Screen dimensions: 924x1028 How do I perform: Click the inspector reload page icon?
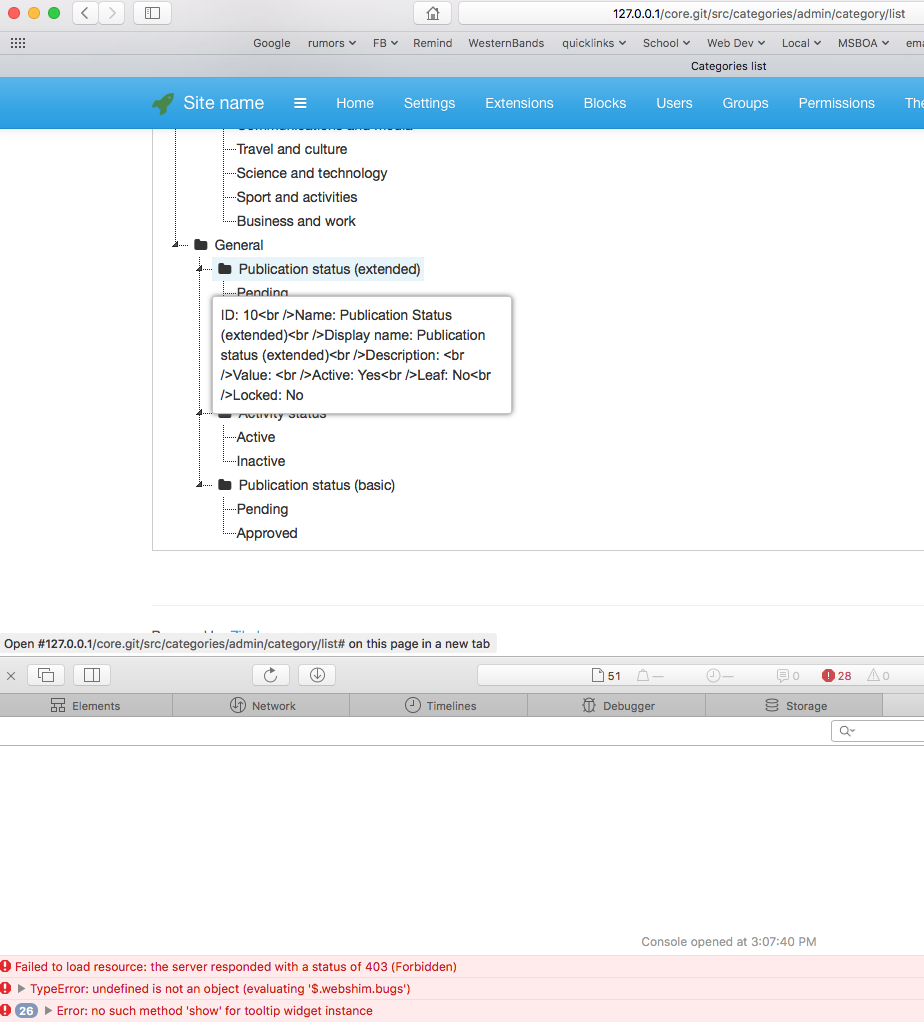[271, 675]
